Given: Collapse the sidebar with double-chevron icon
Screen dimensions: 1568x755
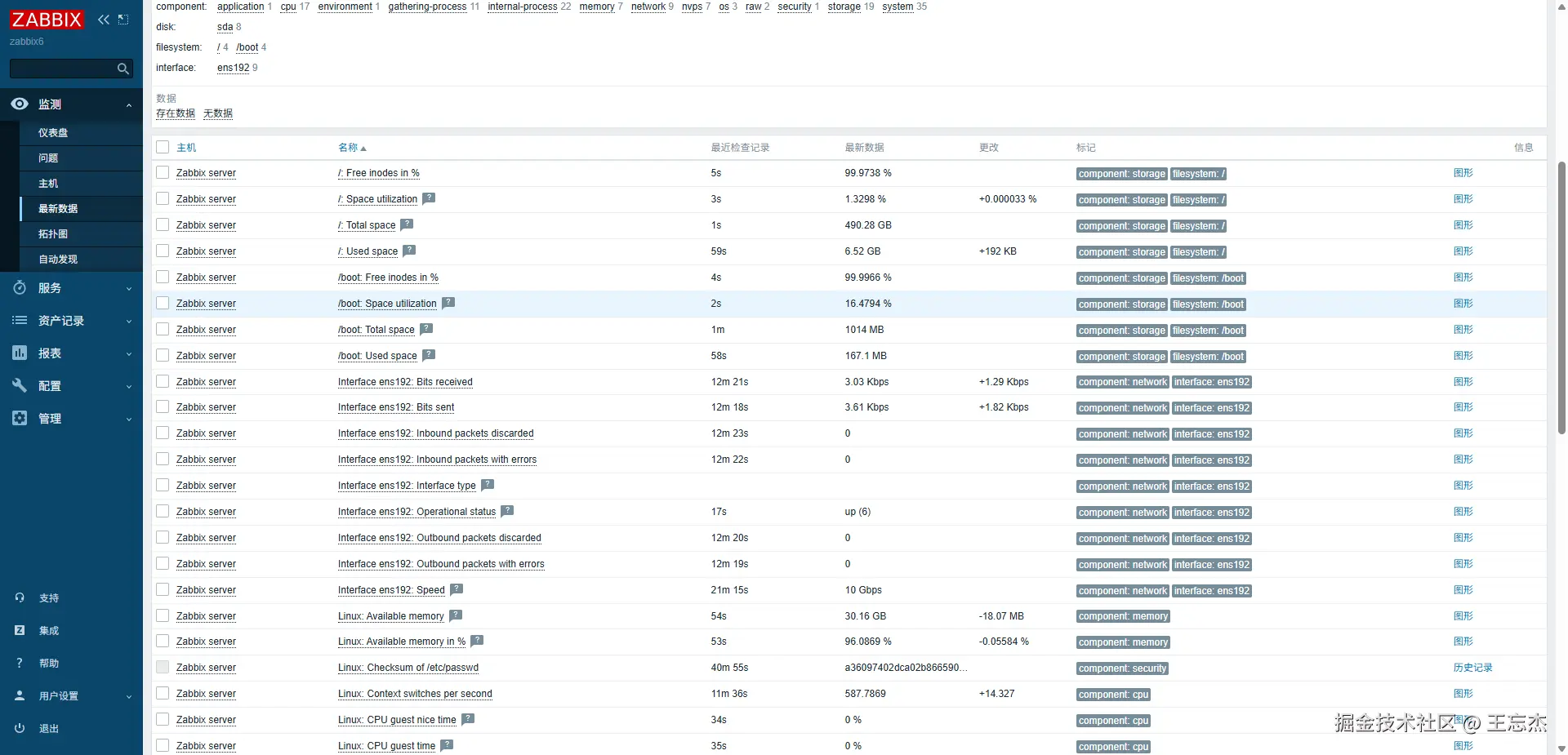Looking at the screenshot, I should pyautogui.click(x=104, y=20).
